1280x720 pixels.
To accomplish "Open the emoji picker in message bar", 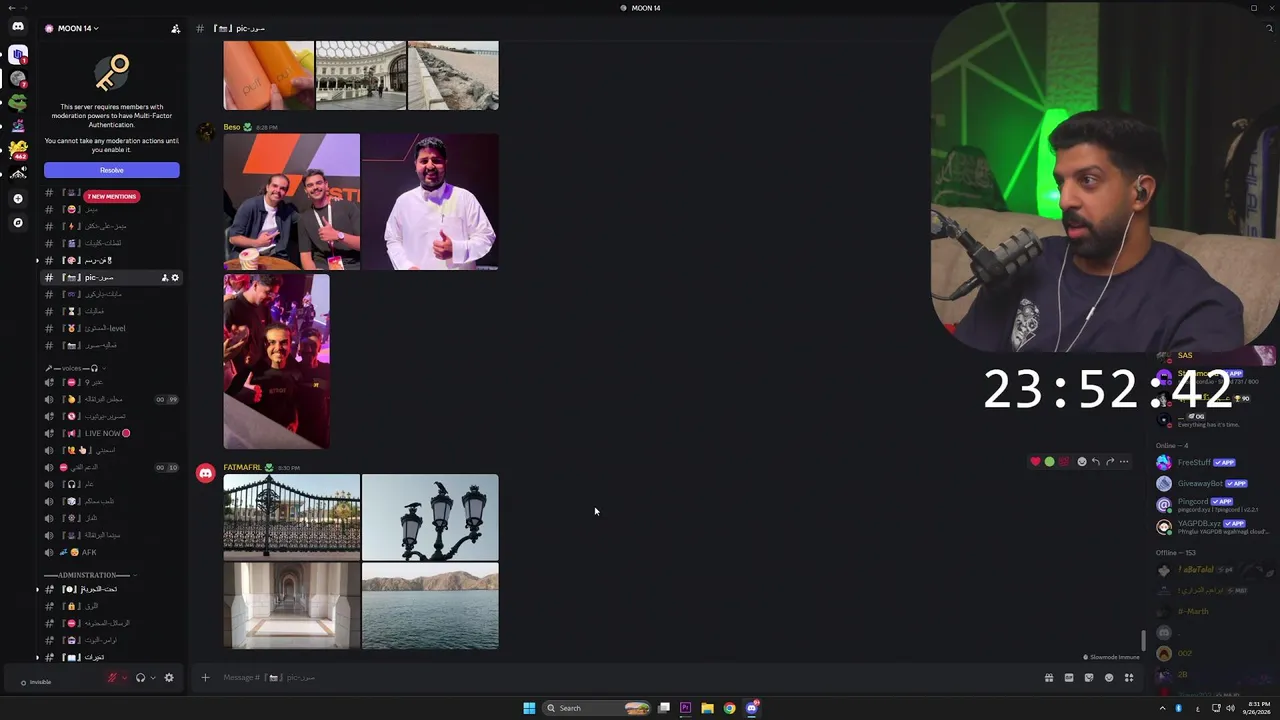I will click(x=1109, y=678).
